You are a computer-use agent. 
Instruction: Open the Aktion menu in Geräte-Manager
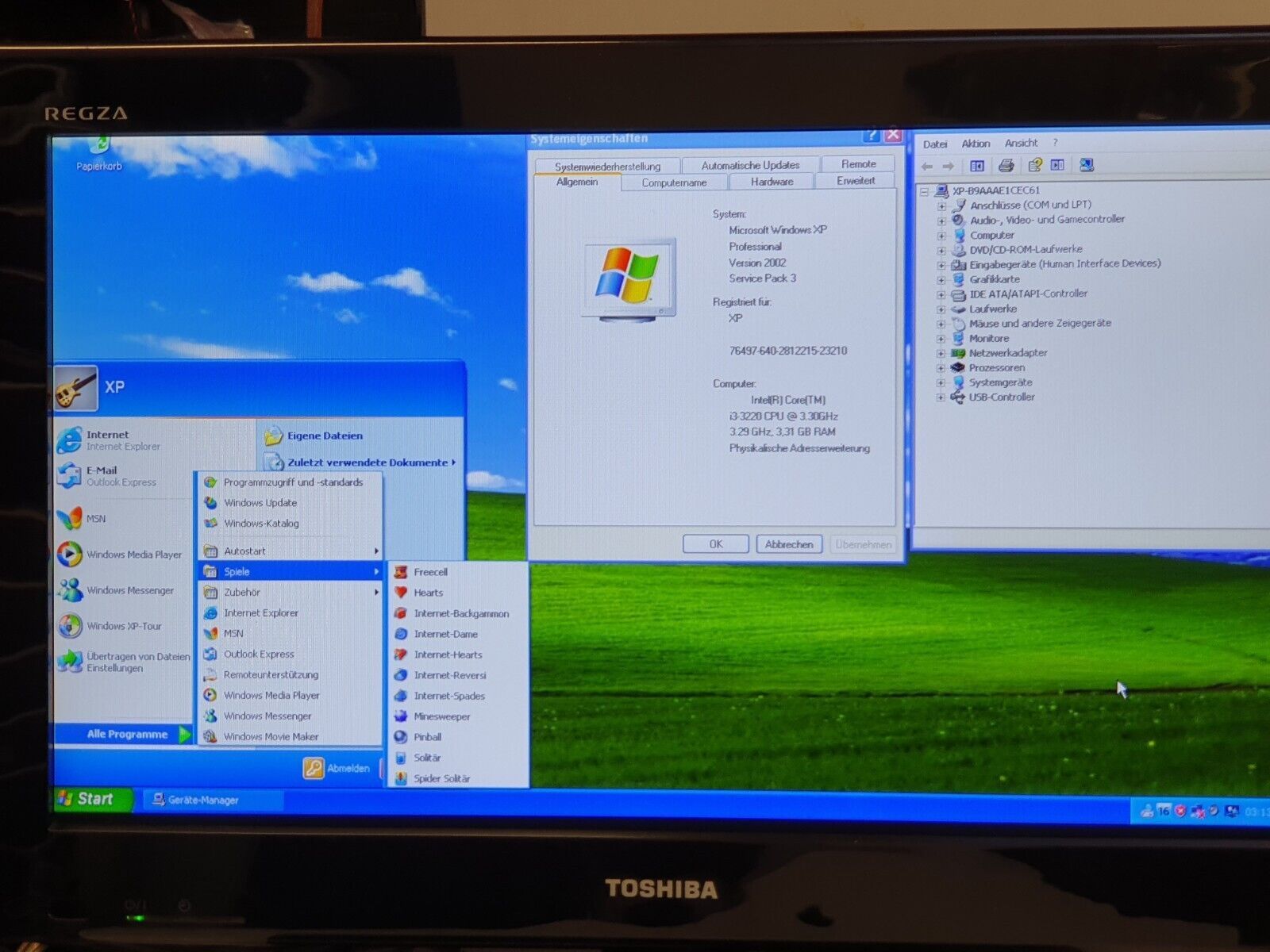point(976,144)
